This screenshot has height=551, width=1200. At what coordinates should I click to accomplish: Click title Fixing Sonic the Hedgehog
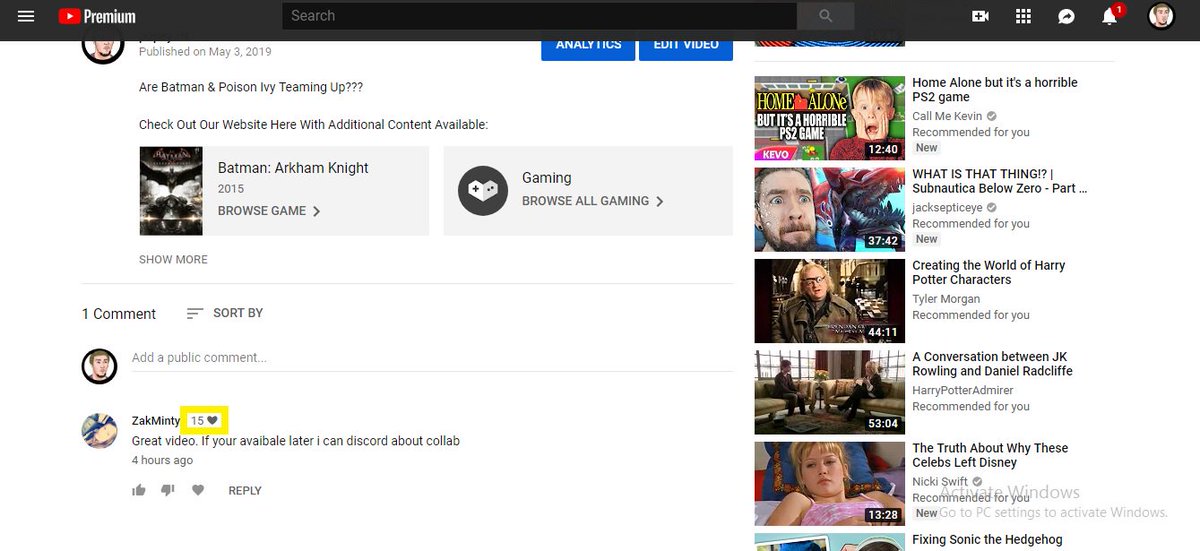987,540
